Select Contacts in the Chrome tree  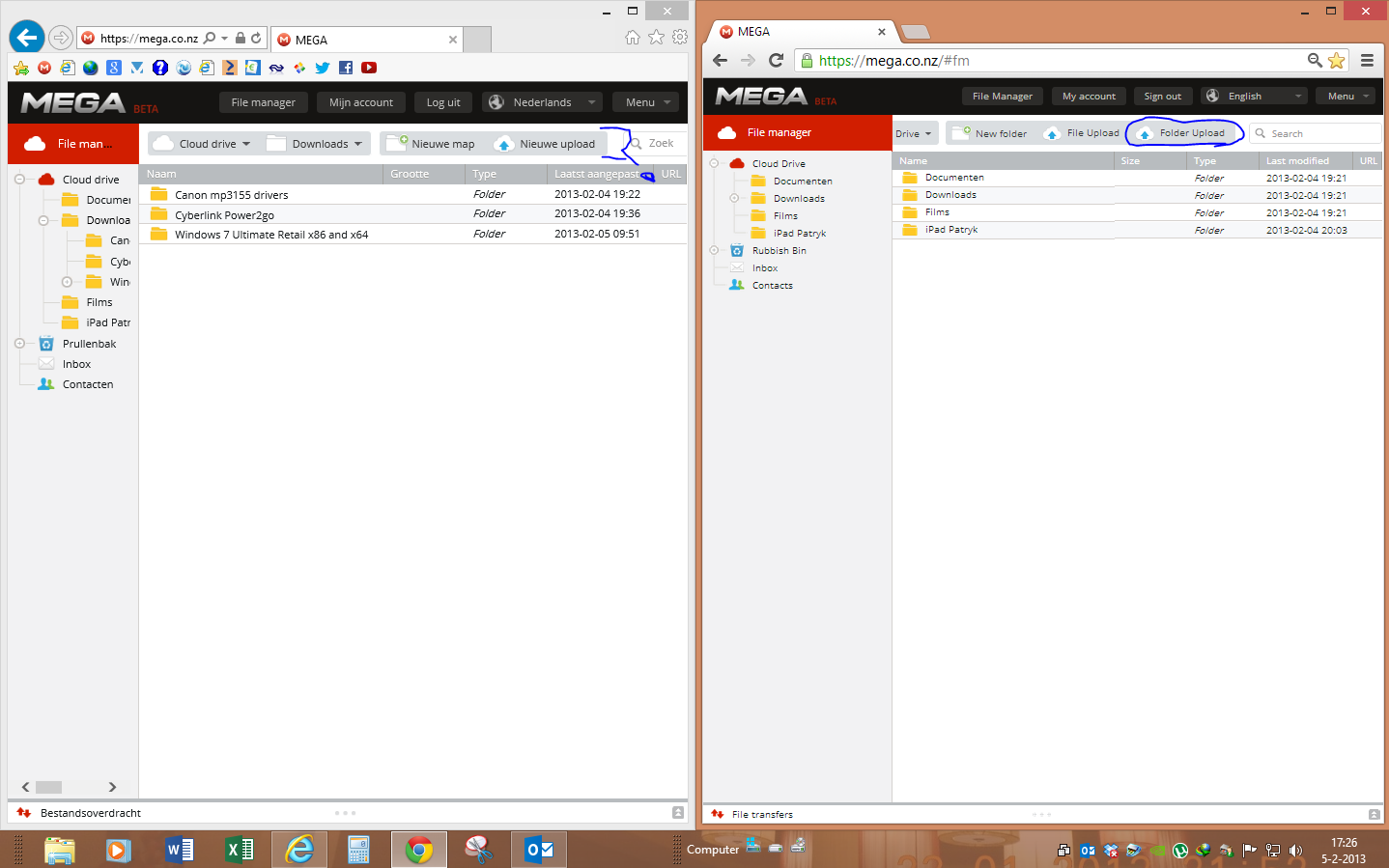(772, 285)
